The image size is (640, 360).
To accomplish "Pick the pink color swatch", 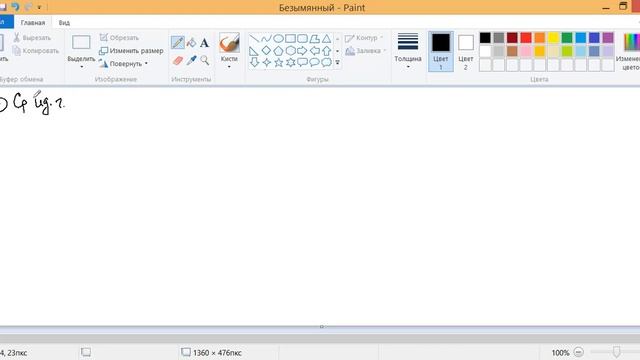I will pyautogui.click(x=526, y=51).
